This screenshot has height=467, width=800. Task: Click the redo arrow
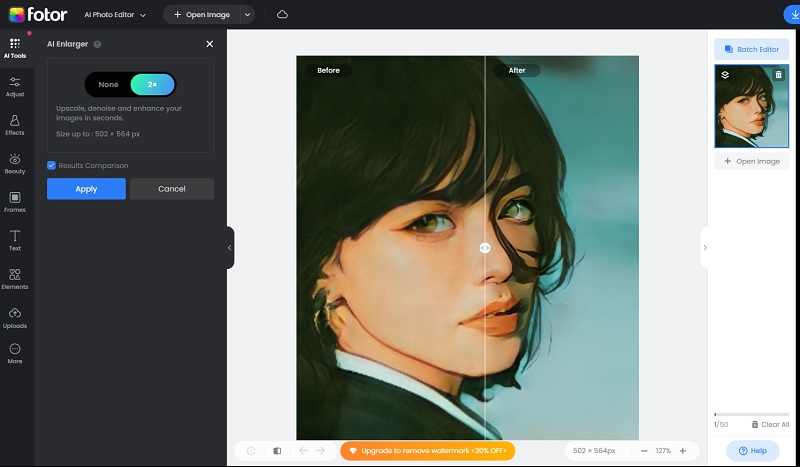[320, 451]
